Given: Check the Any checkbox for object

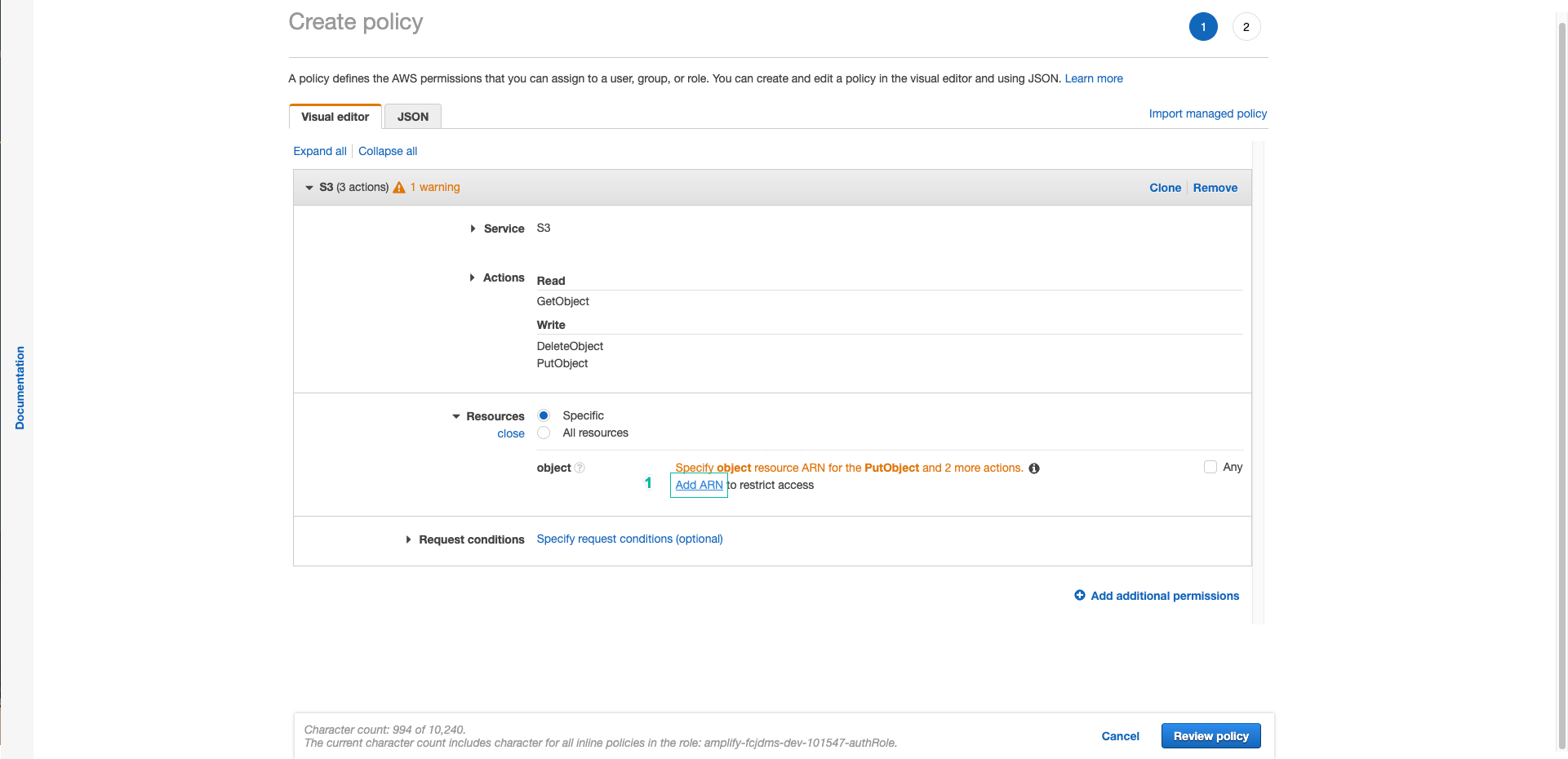Looking at the screenshot, I should [1210, 467].
